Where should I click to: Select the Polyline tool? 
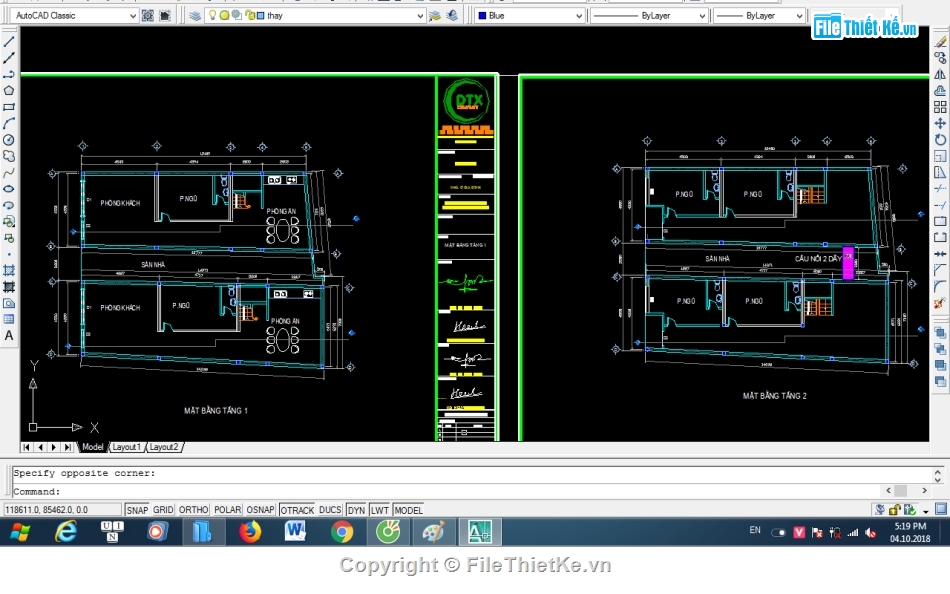(8, 75)
